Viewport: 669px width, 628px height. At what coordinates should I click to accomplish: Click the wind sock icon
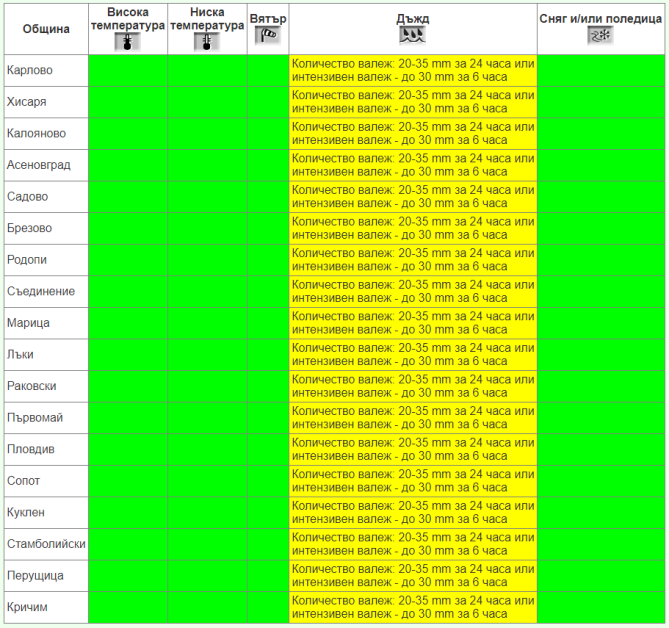pos(267,35)
